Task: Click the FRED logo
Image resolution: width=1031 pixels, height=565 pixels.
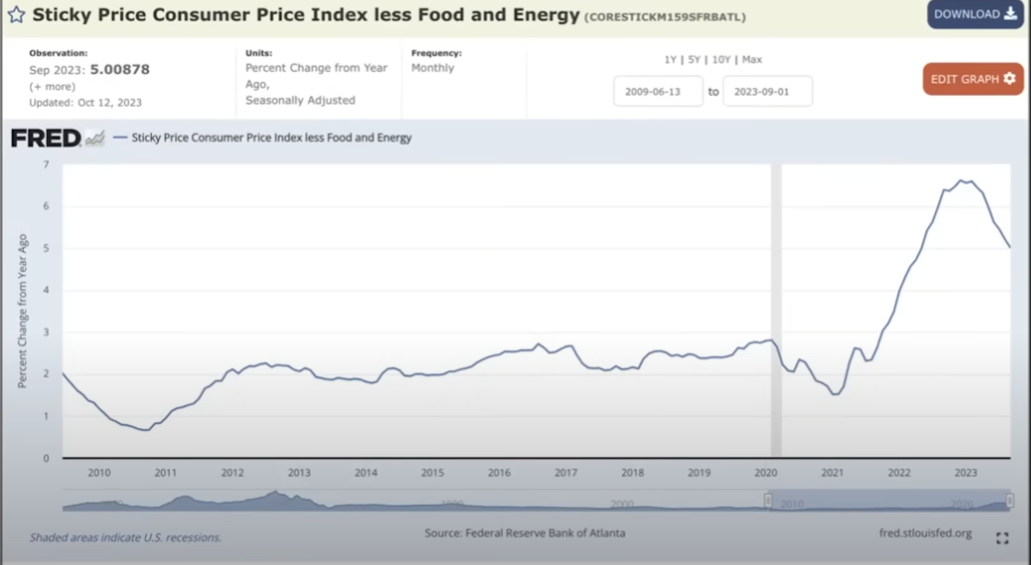Action: 46,138
